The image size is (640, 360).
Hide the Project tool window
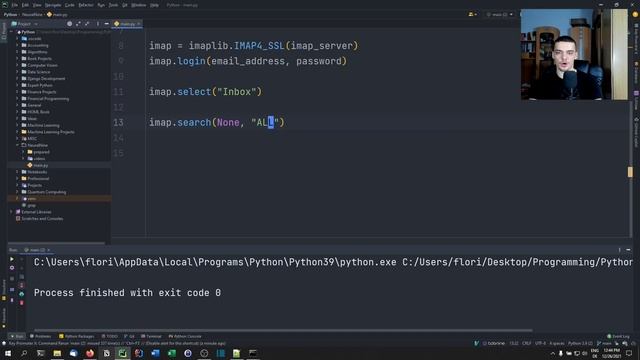pos(107,24)
